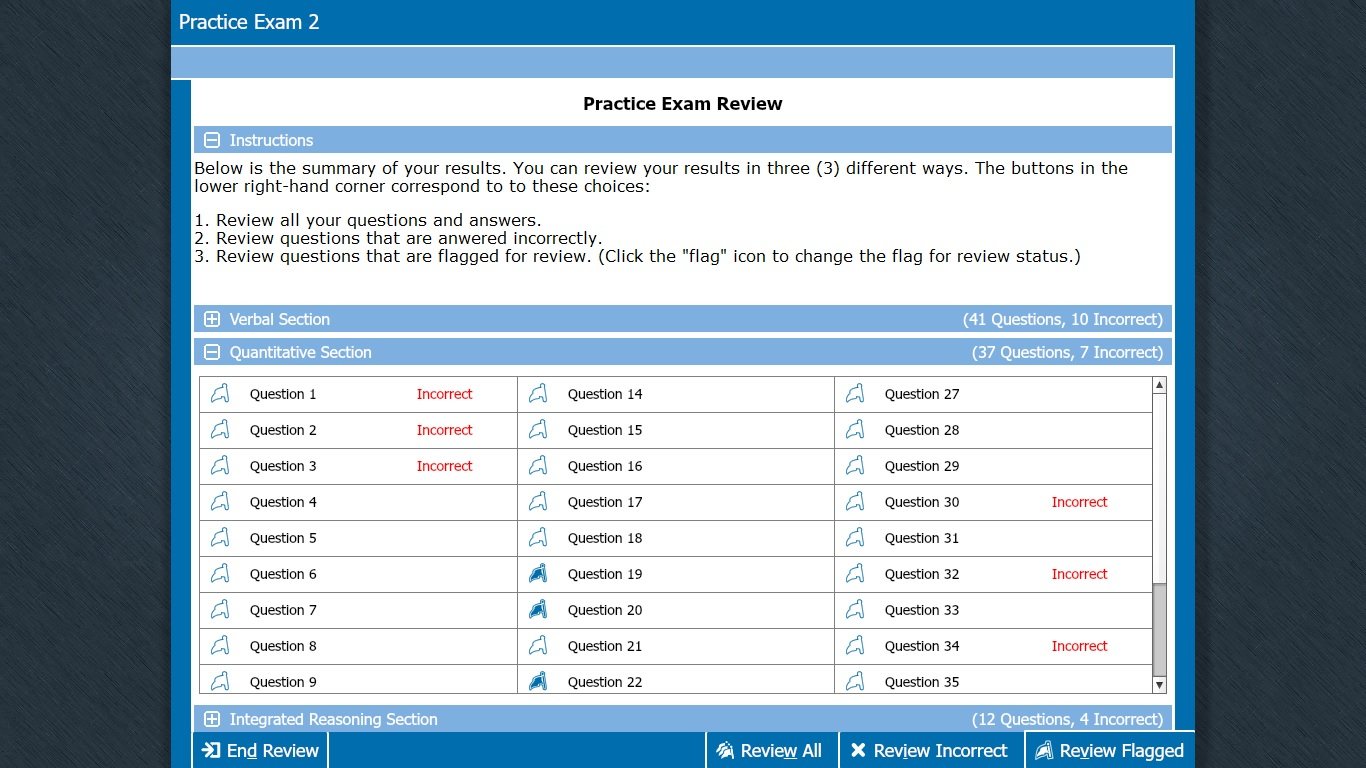
Task: Unflag Question 22 filled flag
Action: [x=538, y=682]
